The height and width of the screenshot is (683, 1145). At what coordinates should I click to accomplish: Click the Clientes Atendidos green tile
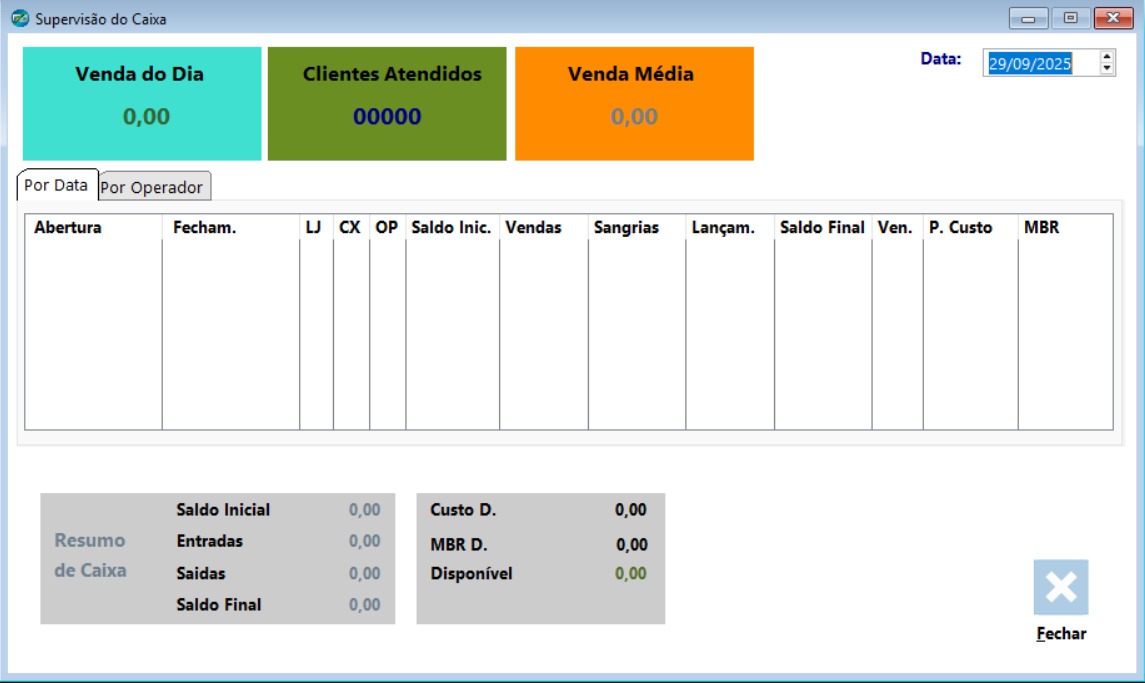pyautogui.click(x=387, y=103)
